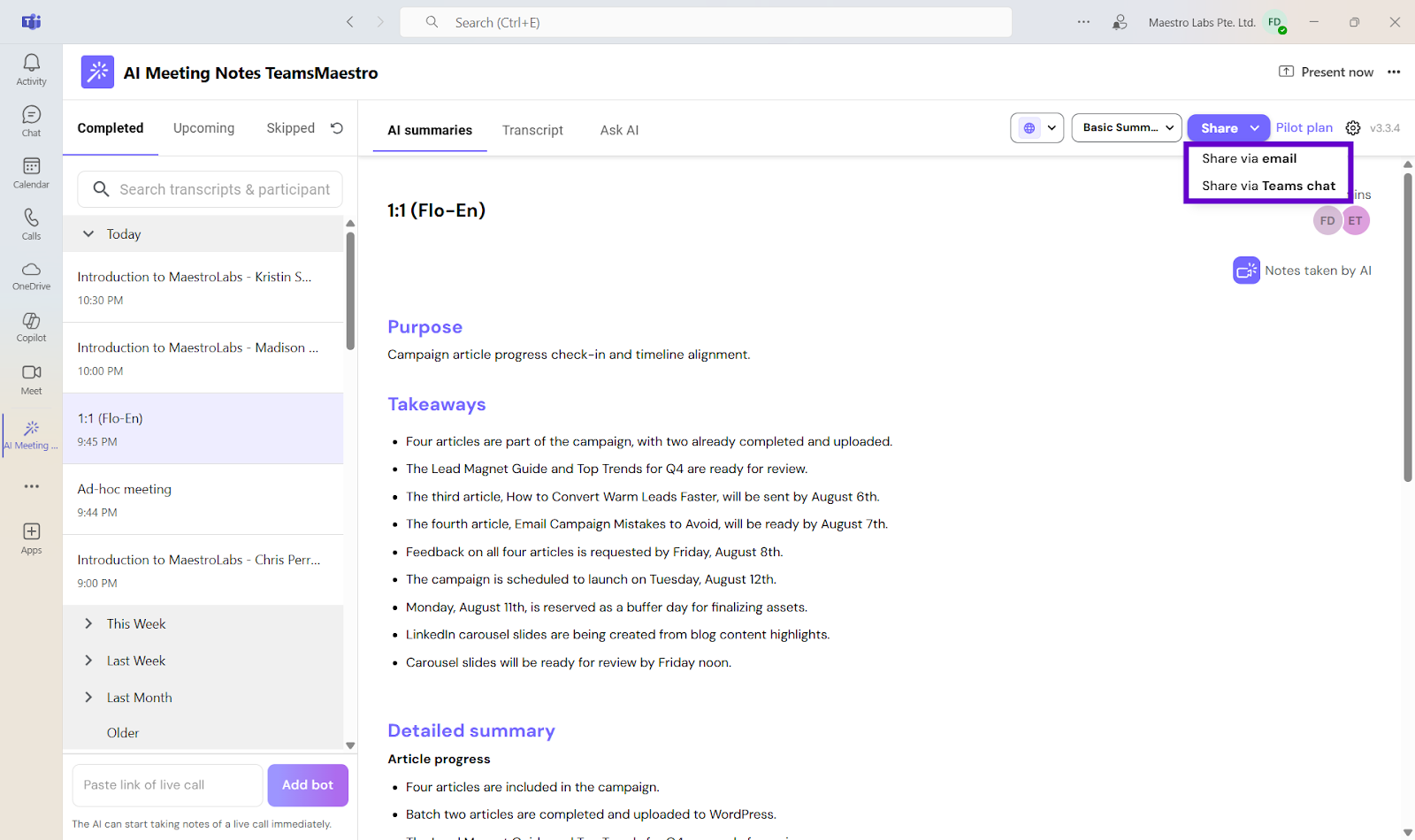Click Present now
This screenshot has height=840, width=1415.
pos(1327,73)
